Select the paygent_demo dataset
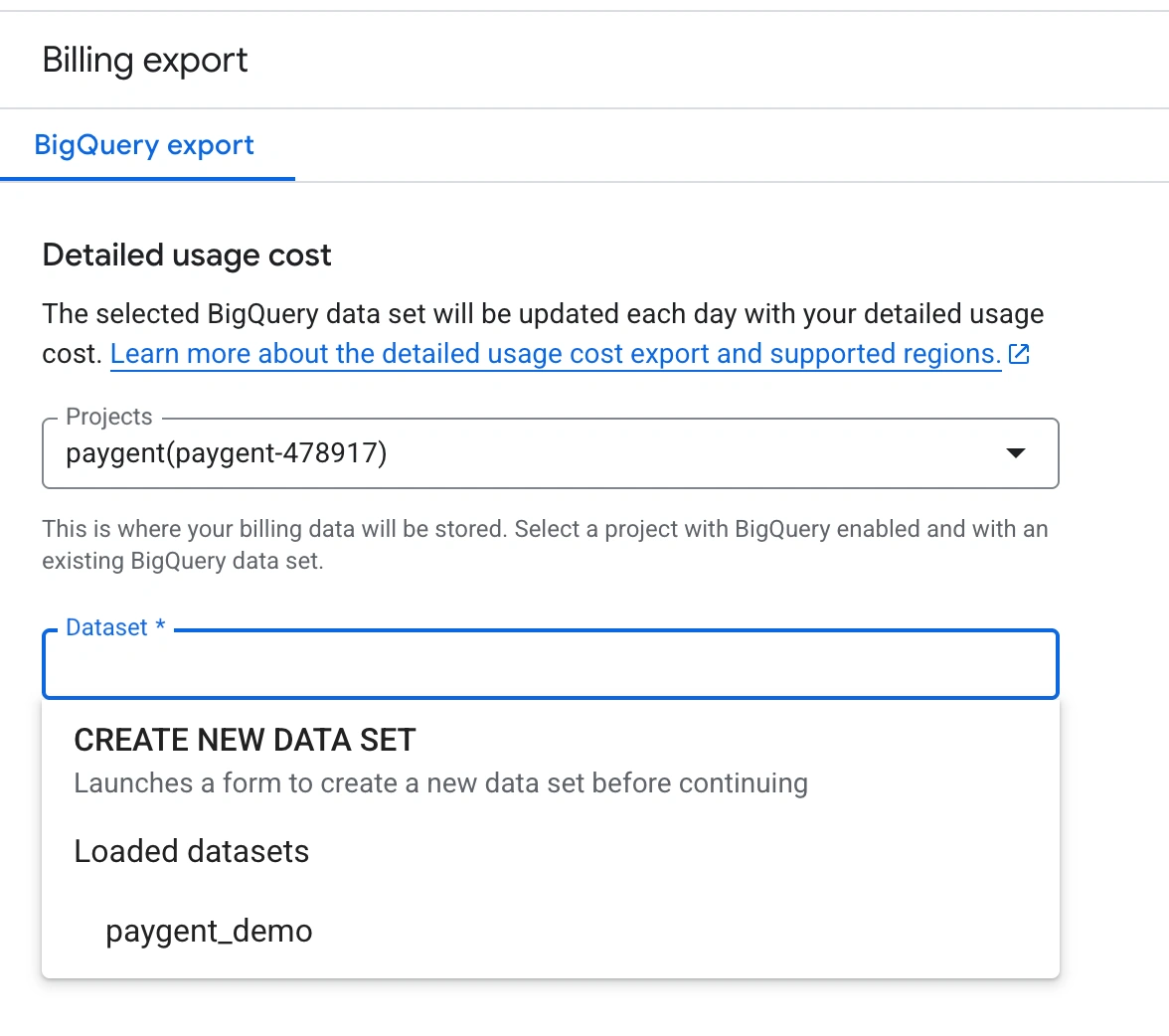The width and height of the screenshot is (1169, 1036). pos(551,931)
